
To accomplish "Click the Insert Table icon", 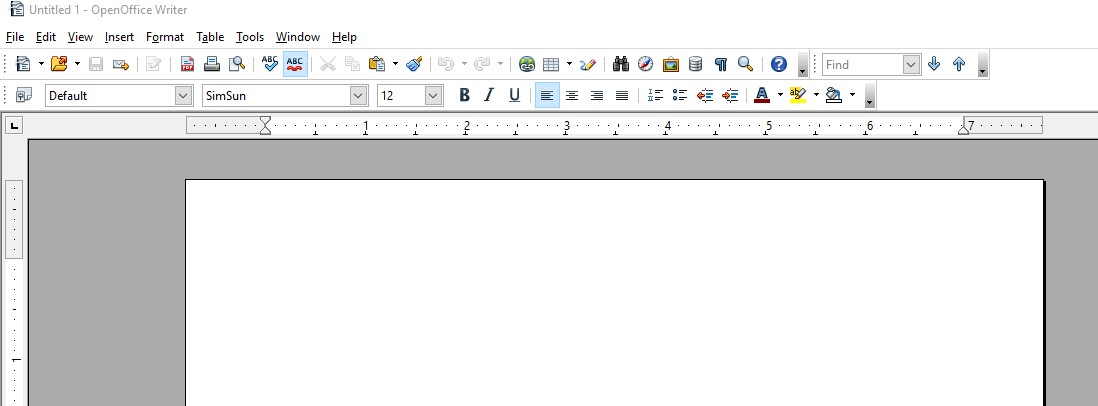I will [552, 64].
